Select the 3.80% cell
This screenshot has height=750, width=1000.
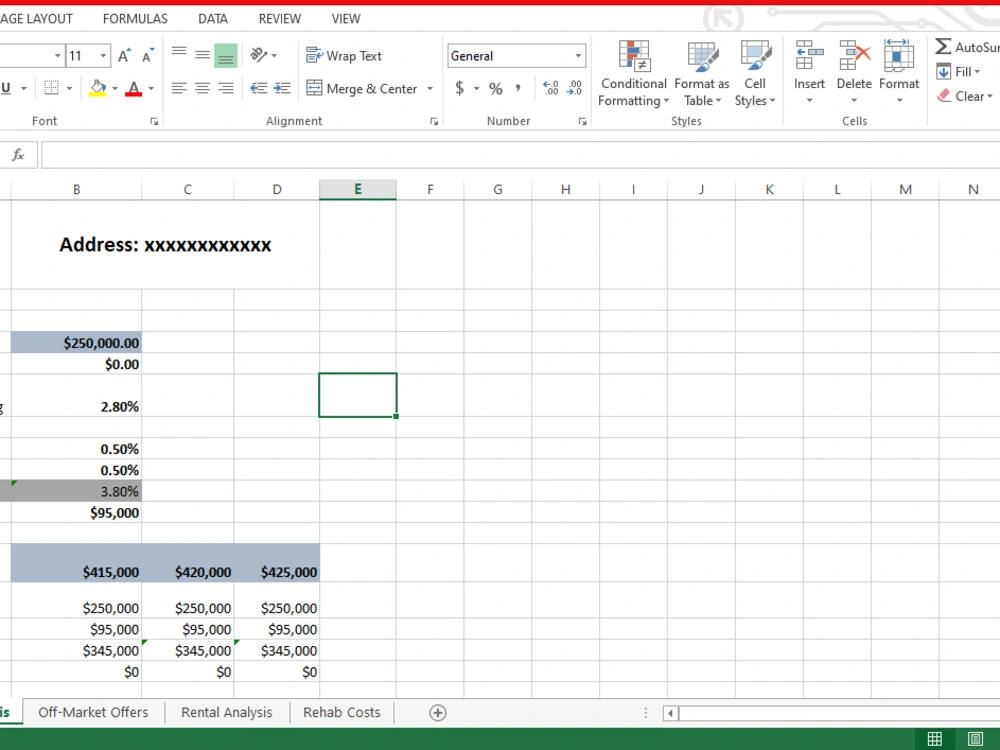point(77,491)
